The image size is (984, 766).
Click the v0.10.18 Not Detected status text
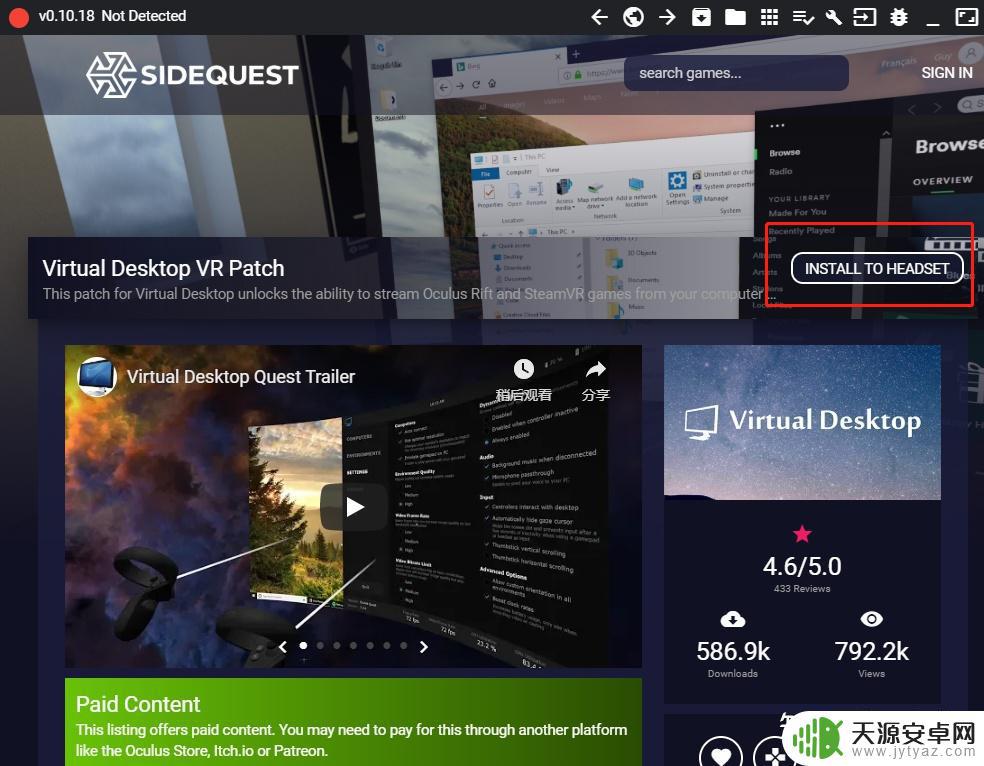pyautogui.click(x=112, y=16)
